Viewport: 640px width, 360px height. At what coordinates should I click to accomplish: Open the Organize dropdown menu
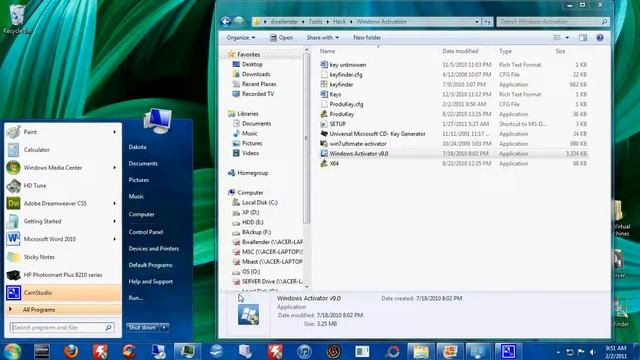[241, 38]
